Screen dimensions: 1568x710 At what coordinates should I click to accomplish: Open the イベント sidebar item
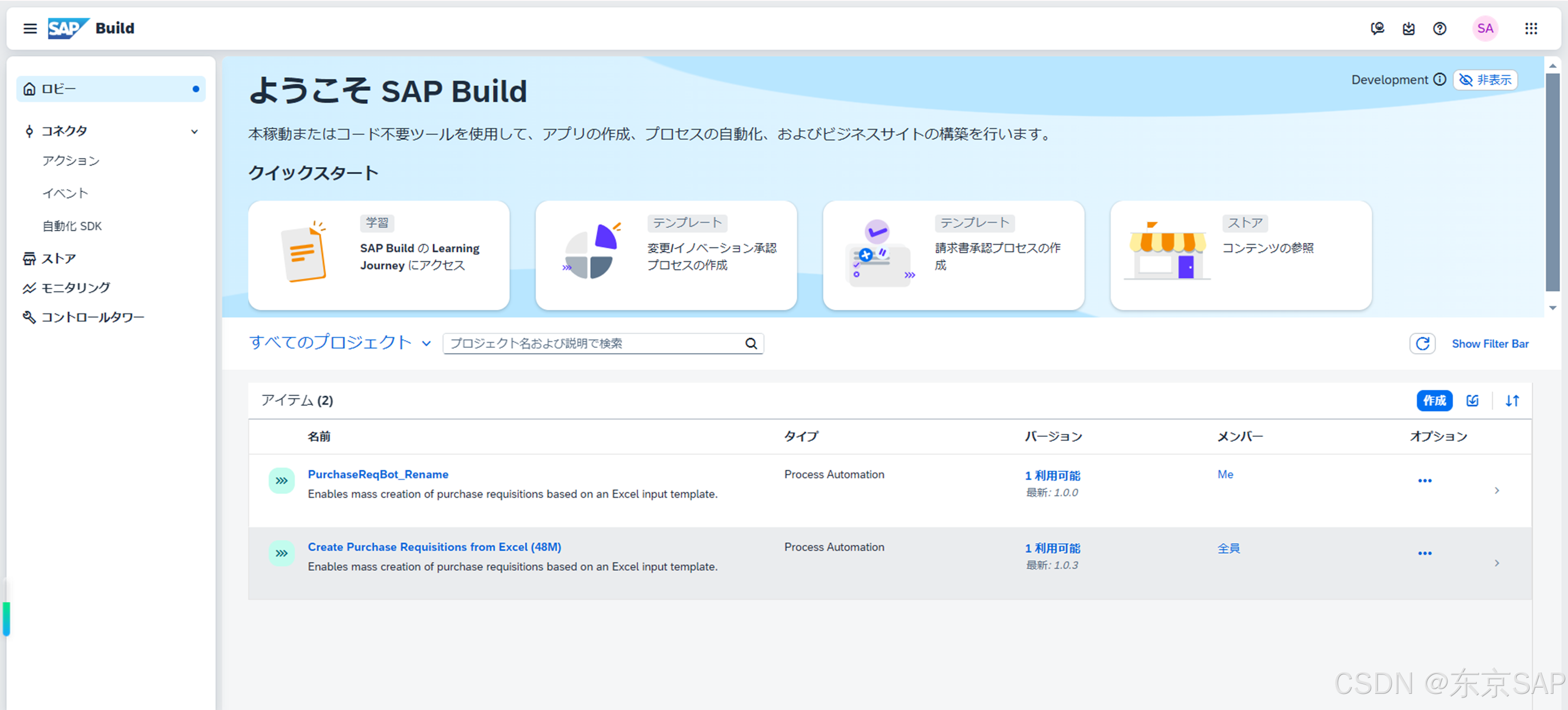point(65,193)
